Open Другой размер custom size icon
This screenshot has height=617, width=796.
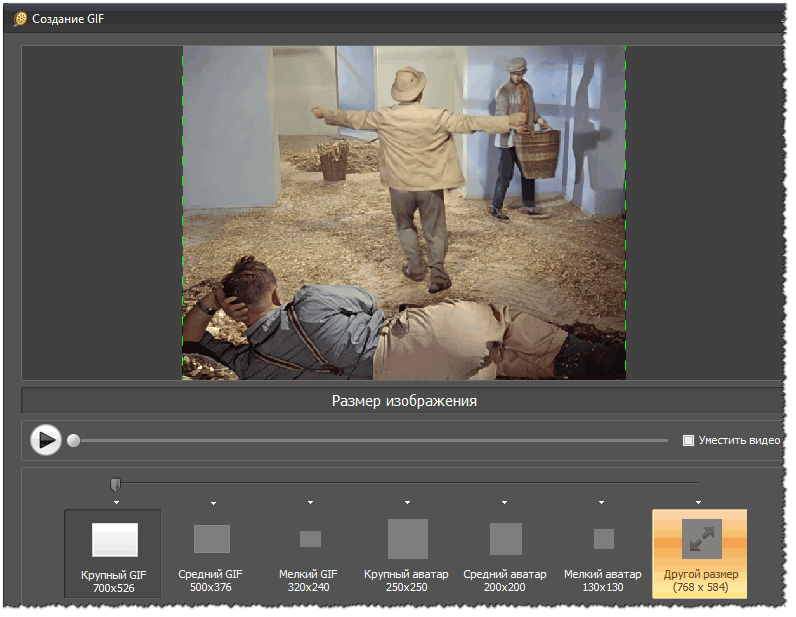tap(701, 539)
